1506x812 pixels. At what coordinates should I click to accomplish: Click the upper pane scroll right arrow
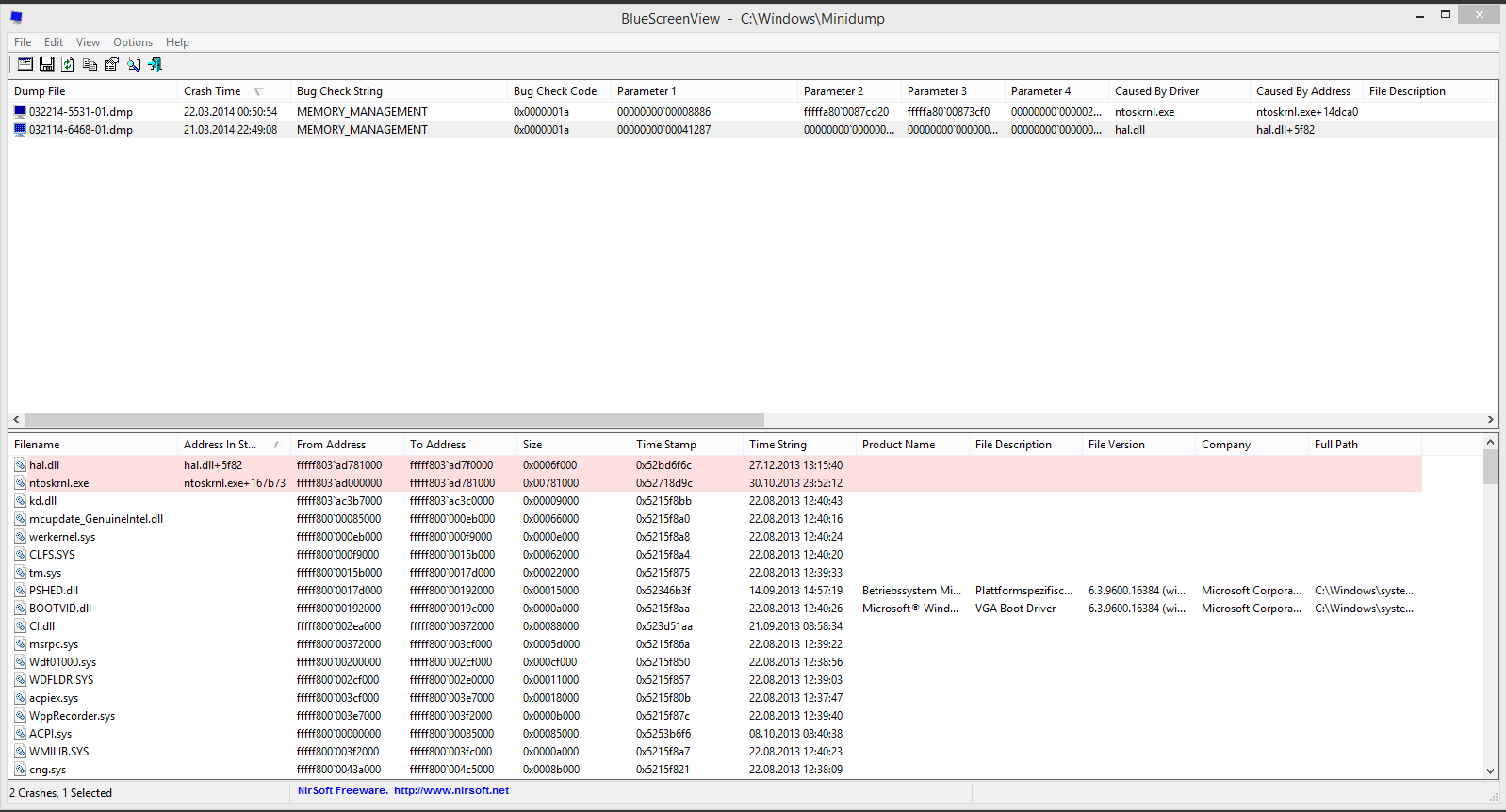(x=1490, y=420)
